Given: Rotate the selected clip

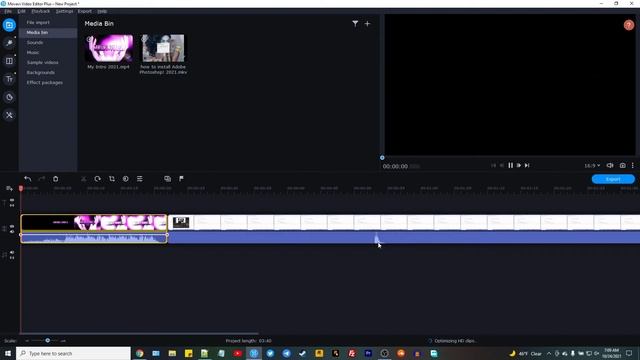Looking at the screenshot, I should [98, 179].
